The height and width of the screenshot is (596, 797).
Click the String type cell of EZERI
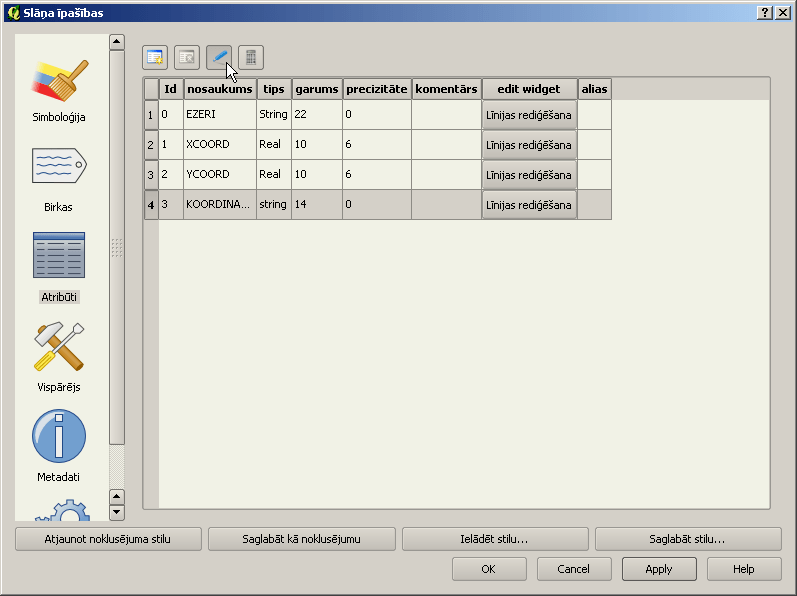click(274, 114)
